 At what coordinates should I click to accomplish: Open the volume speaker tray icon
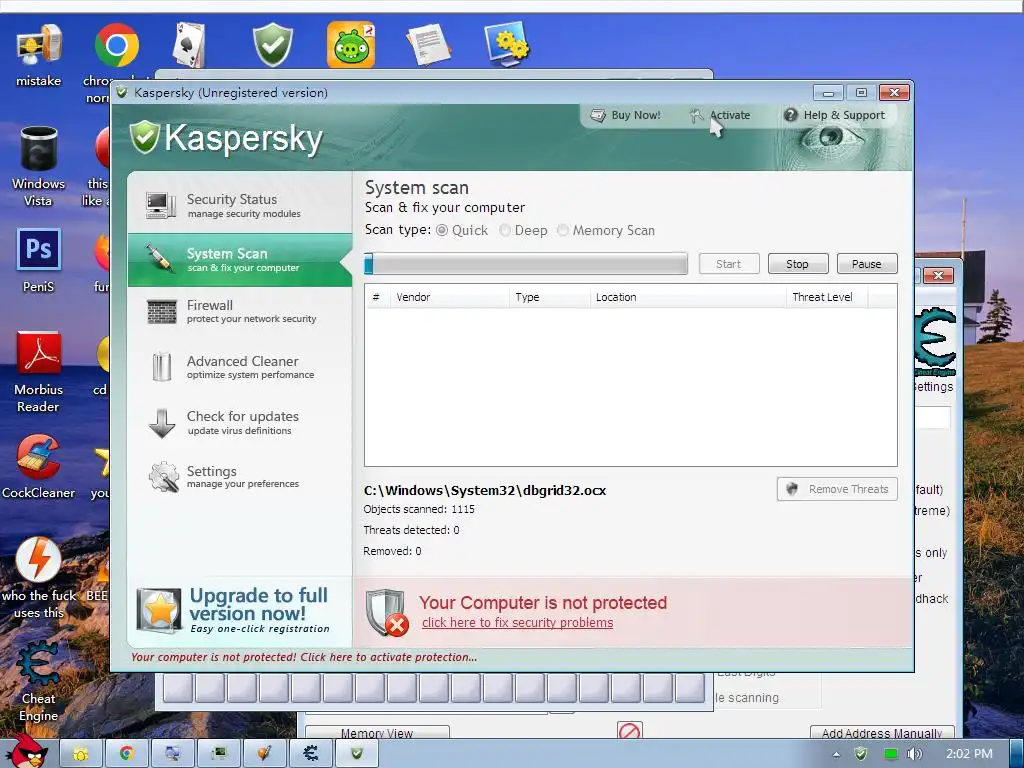coord(915,754)
